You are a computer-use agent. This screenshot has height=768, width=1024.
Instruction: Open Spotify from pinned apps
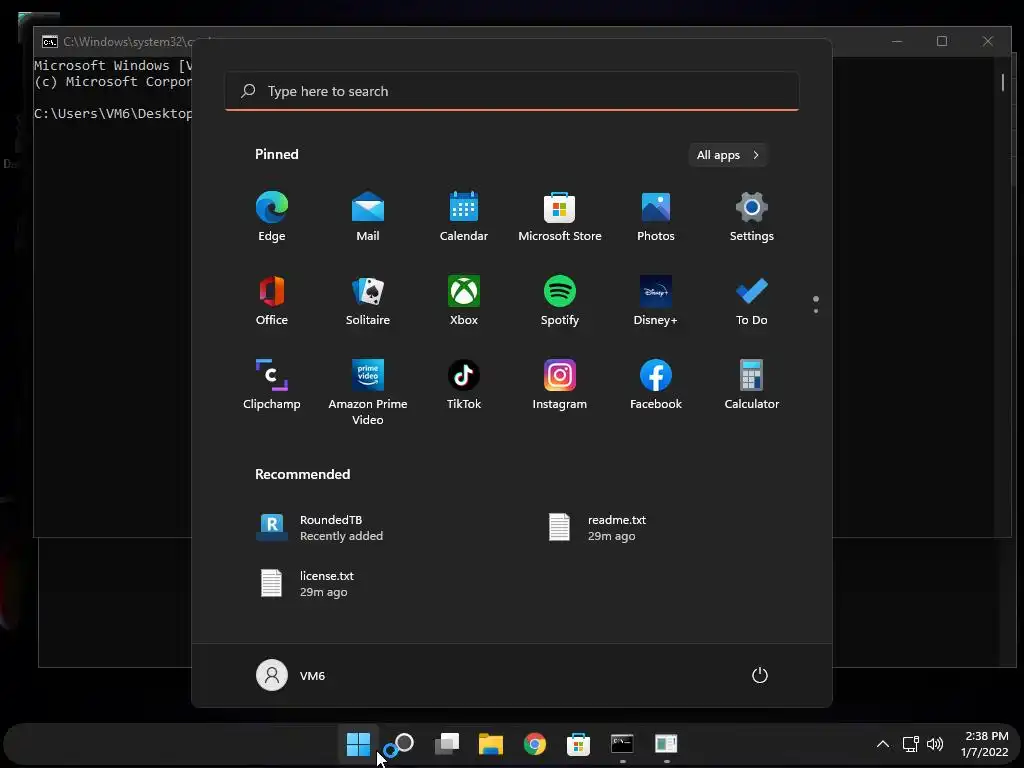coord(560,300)
